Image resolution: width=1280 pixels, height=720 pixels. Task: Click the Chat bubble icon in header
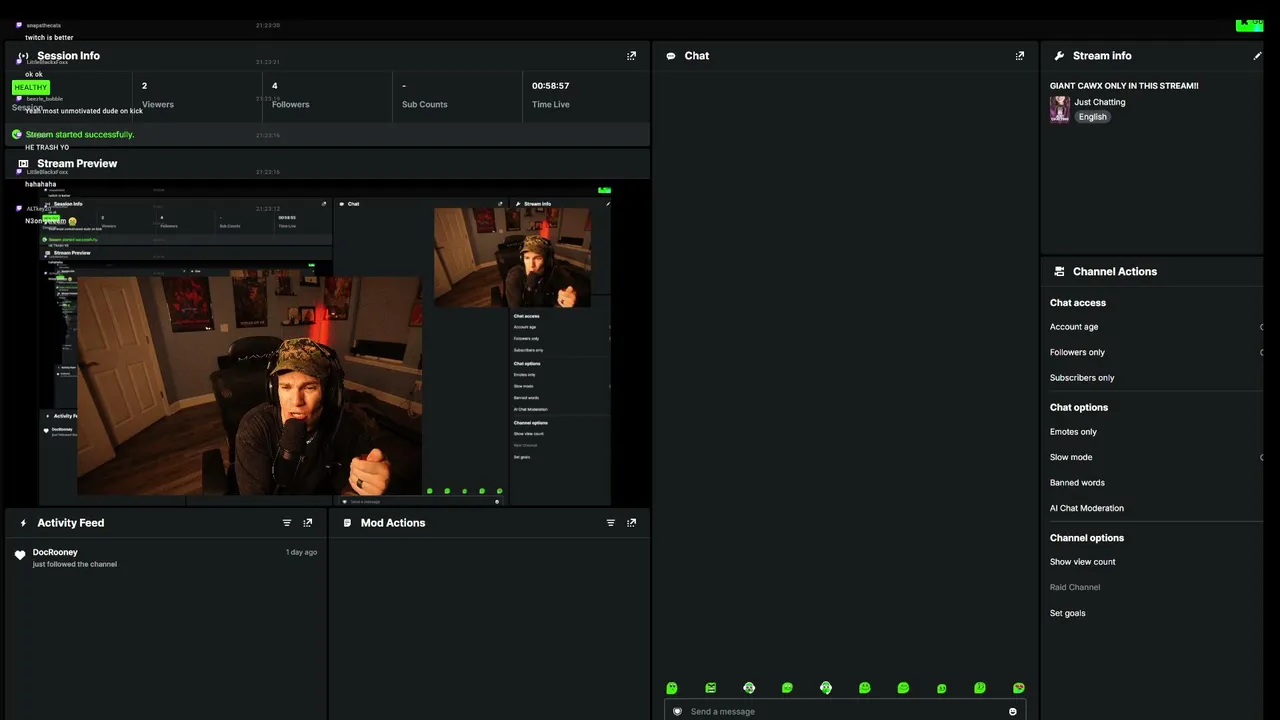pyautogui.click(x=671, y=56)
